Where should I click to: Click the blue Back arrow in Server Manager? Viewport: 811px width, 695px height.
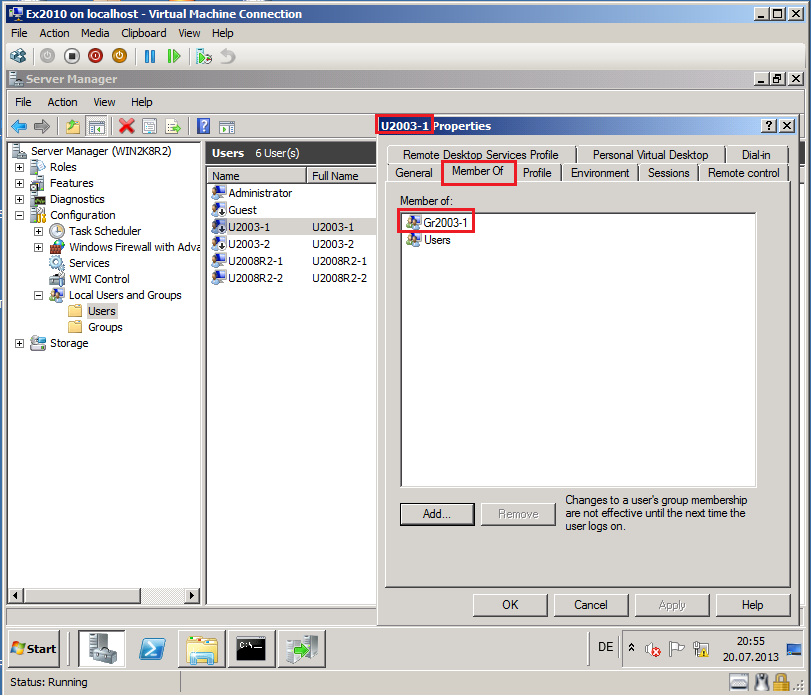coord(19,126)
